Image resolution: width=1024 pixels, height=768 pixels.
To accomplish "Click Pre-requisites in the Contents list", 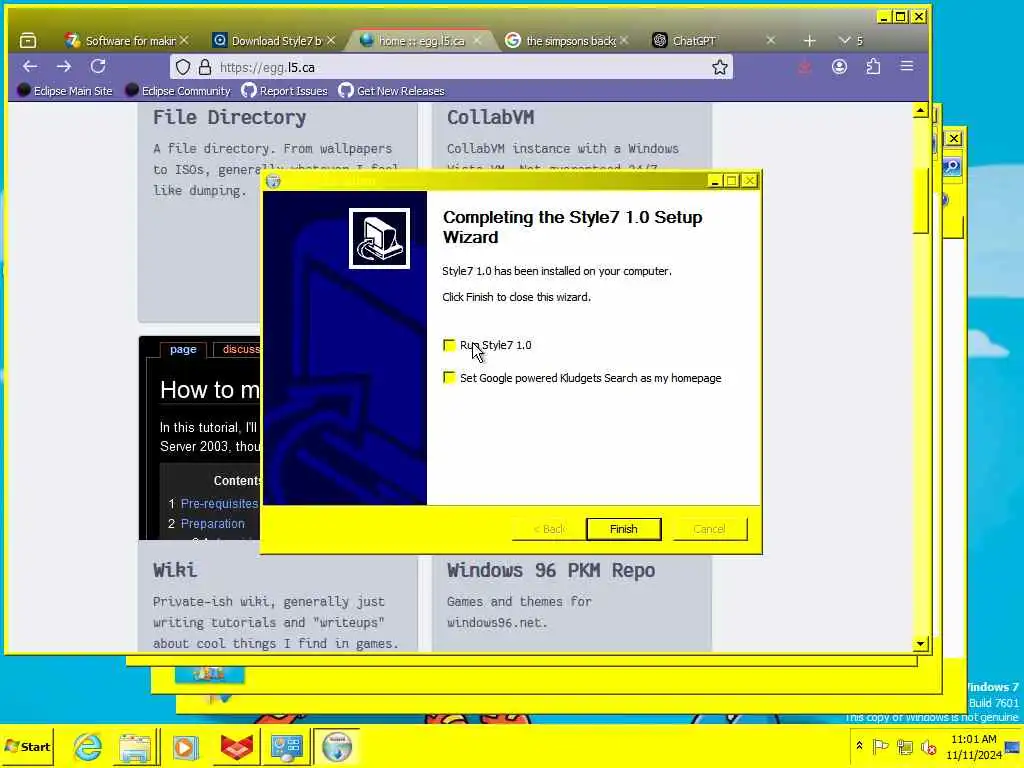I will 219,504.
